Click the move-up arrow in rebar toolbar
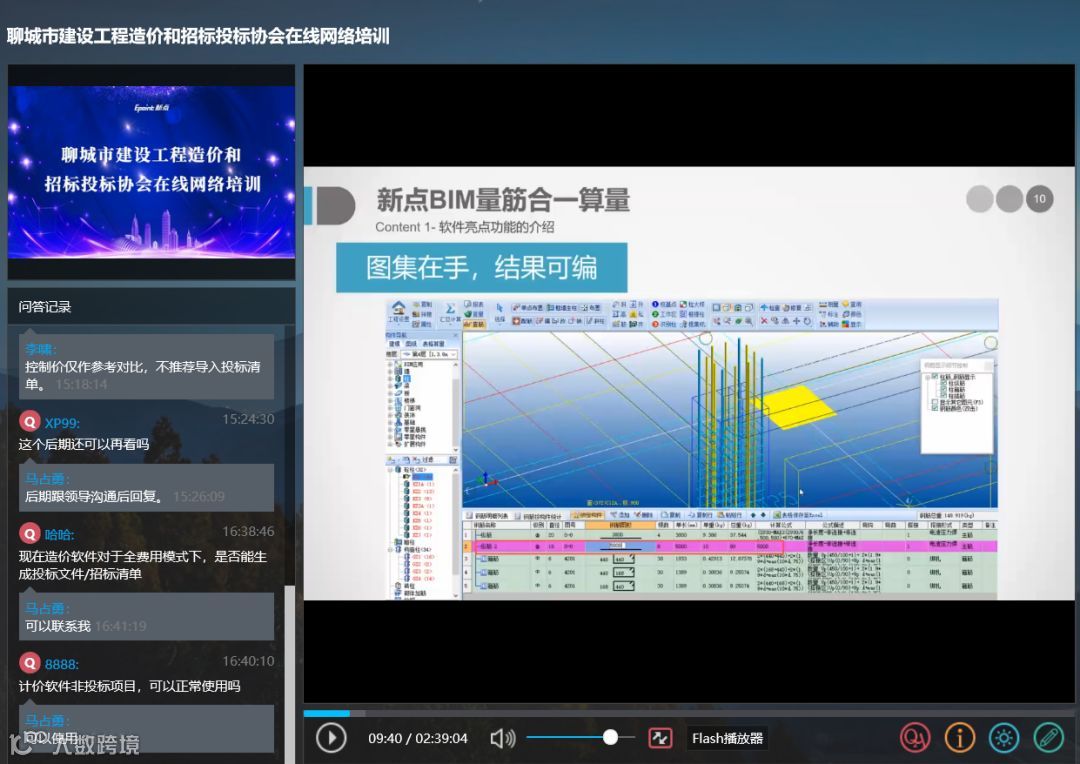Screen dimensions: 1080x764 (x=753, y=515)
